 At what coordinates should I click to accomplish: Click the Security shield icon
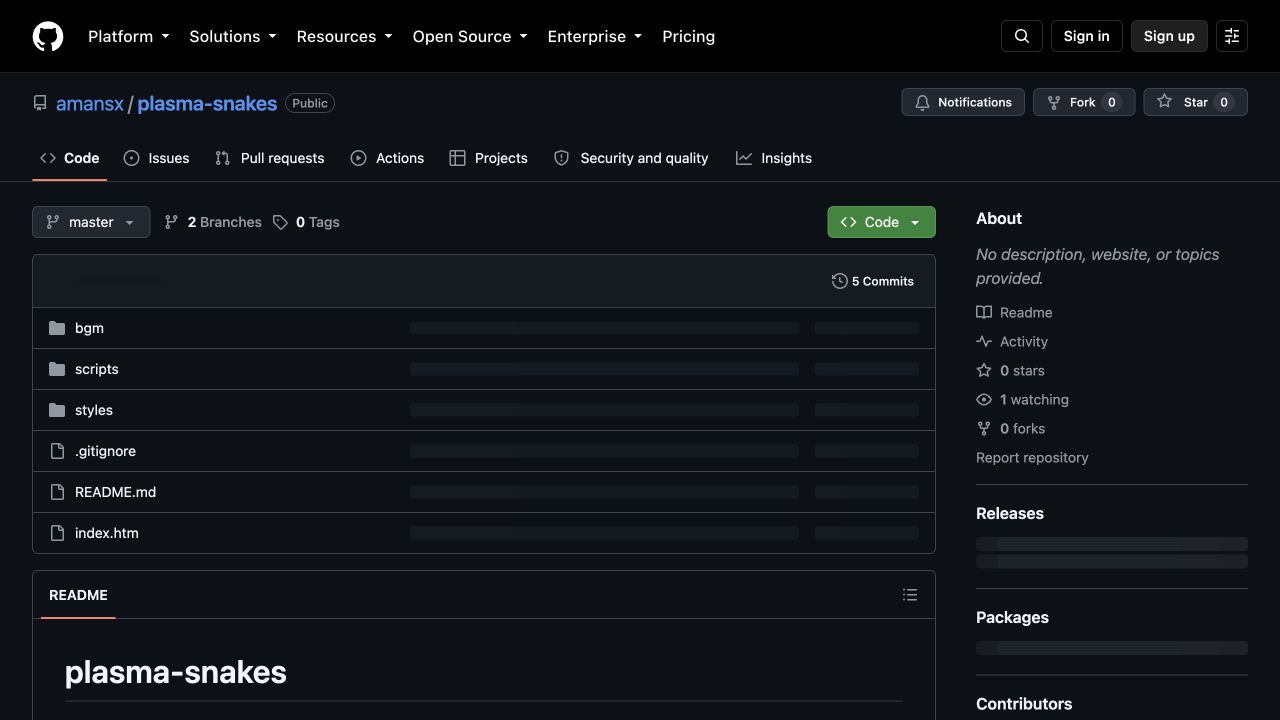[x=562, y=158]
